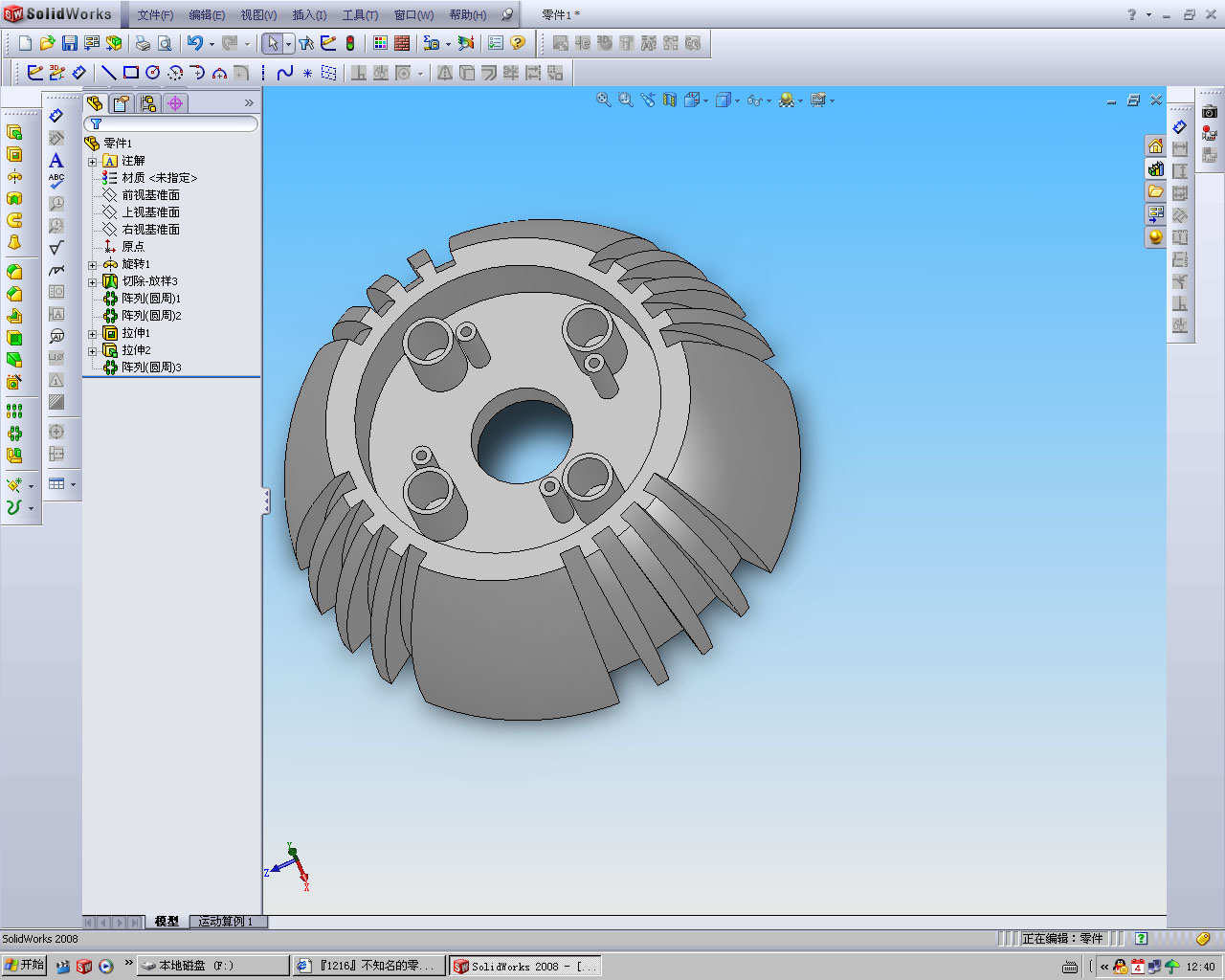Expand the 拉伸2 feature node

[x=93, y=350]
